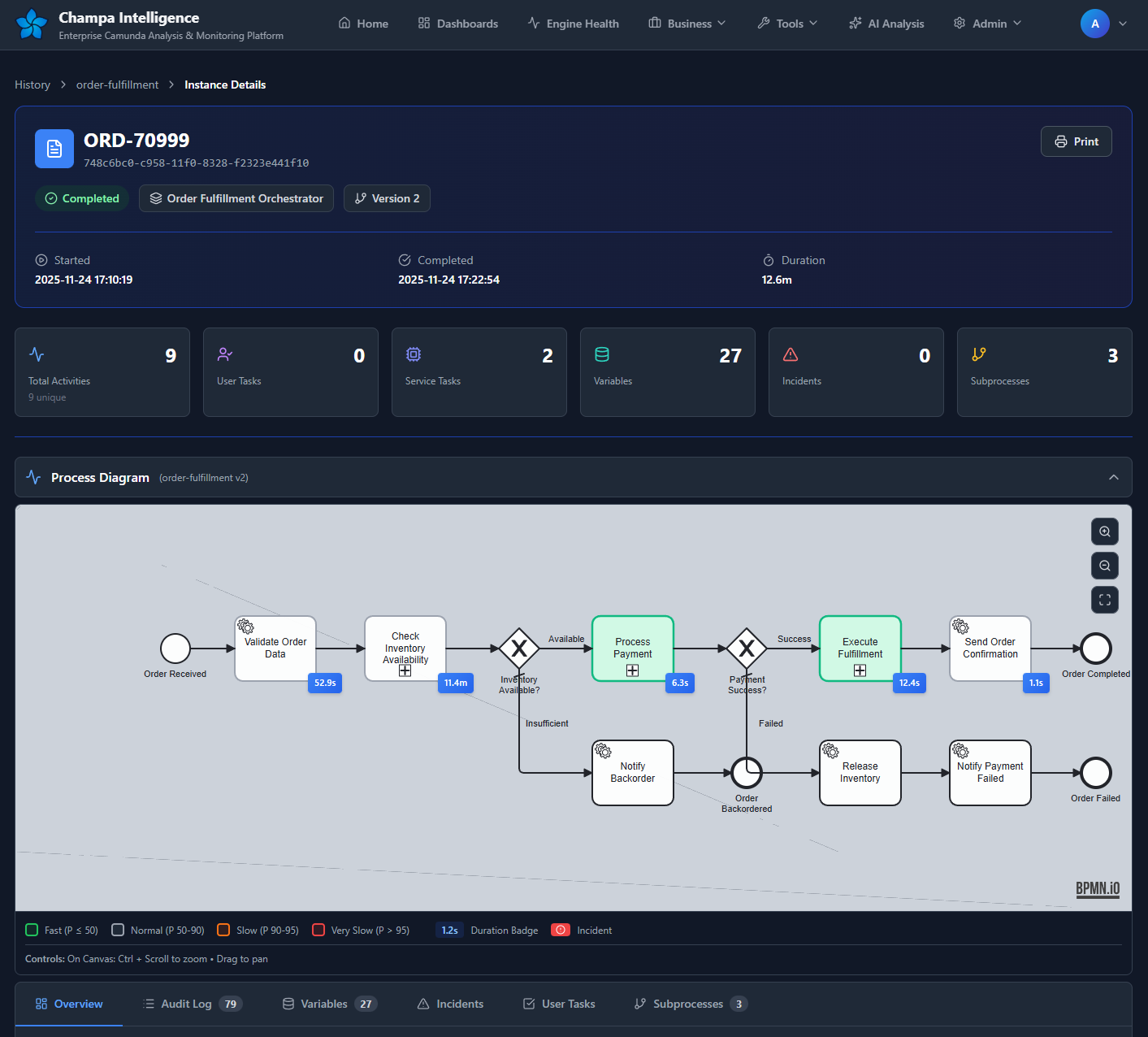Click the Champa Intelligence flower logo
This screenshot has width=1148, height=1037.
pos(32,24)
